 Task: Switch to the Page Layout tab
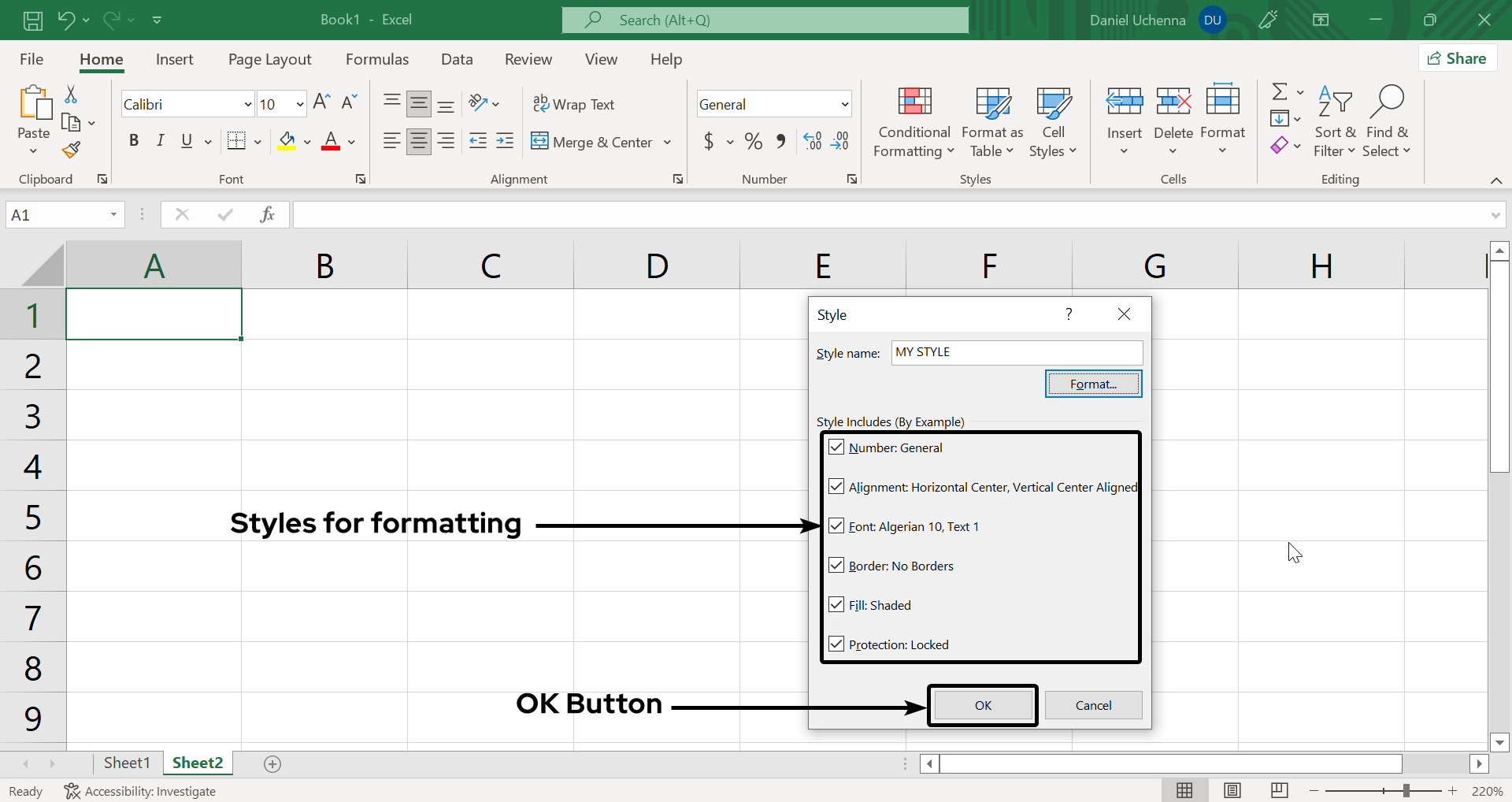(x=269, y=60)
